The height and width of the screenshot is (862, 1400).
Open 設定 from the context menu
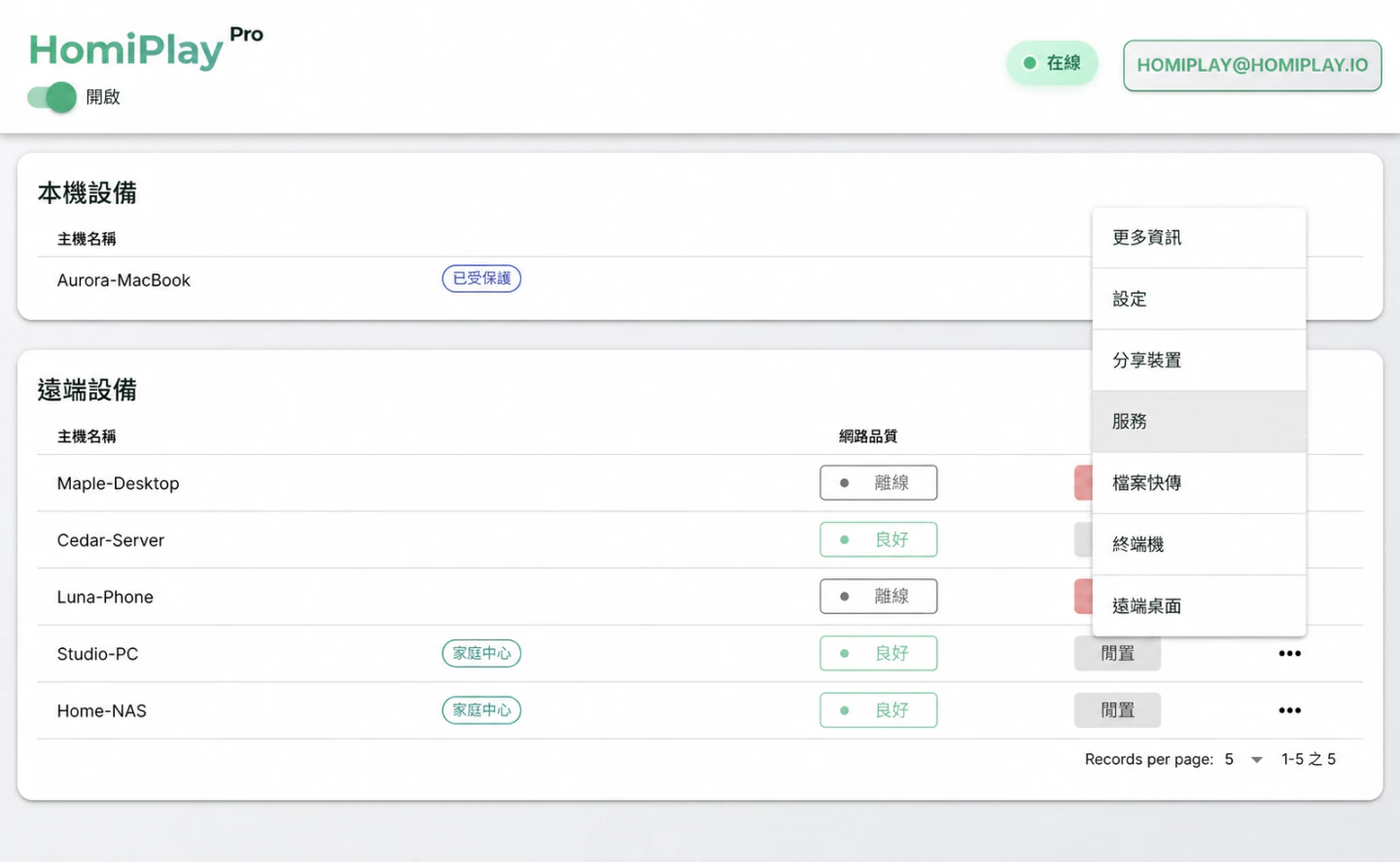[1199, 299]
